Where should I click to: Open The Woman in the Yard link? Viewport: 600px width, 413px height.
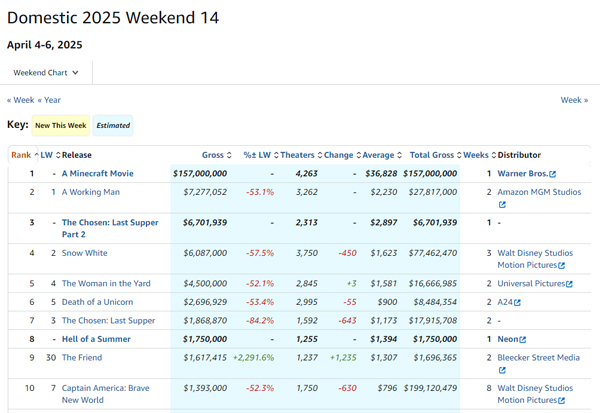(x=106, y=284)
